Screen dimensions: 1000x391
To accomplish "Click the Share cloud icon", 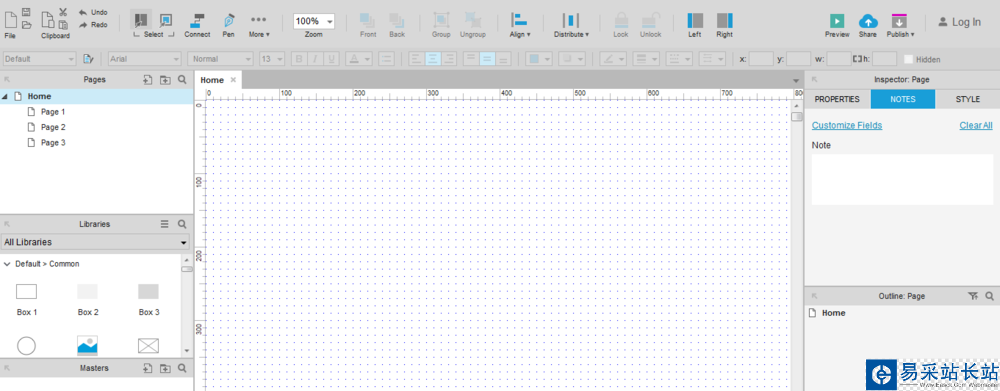I will coord(867,20).
